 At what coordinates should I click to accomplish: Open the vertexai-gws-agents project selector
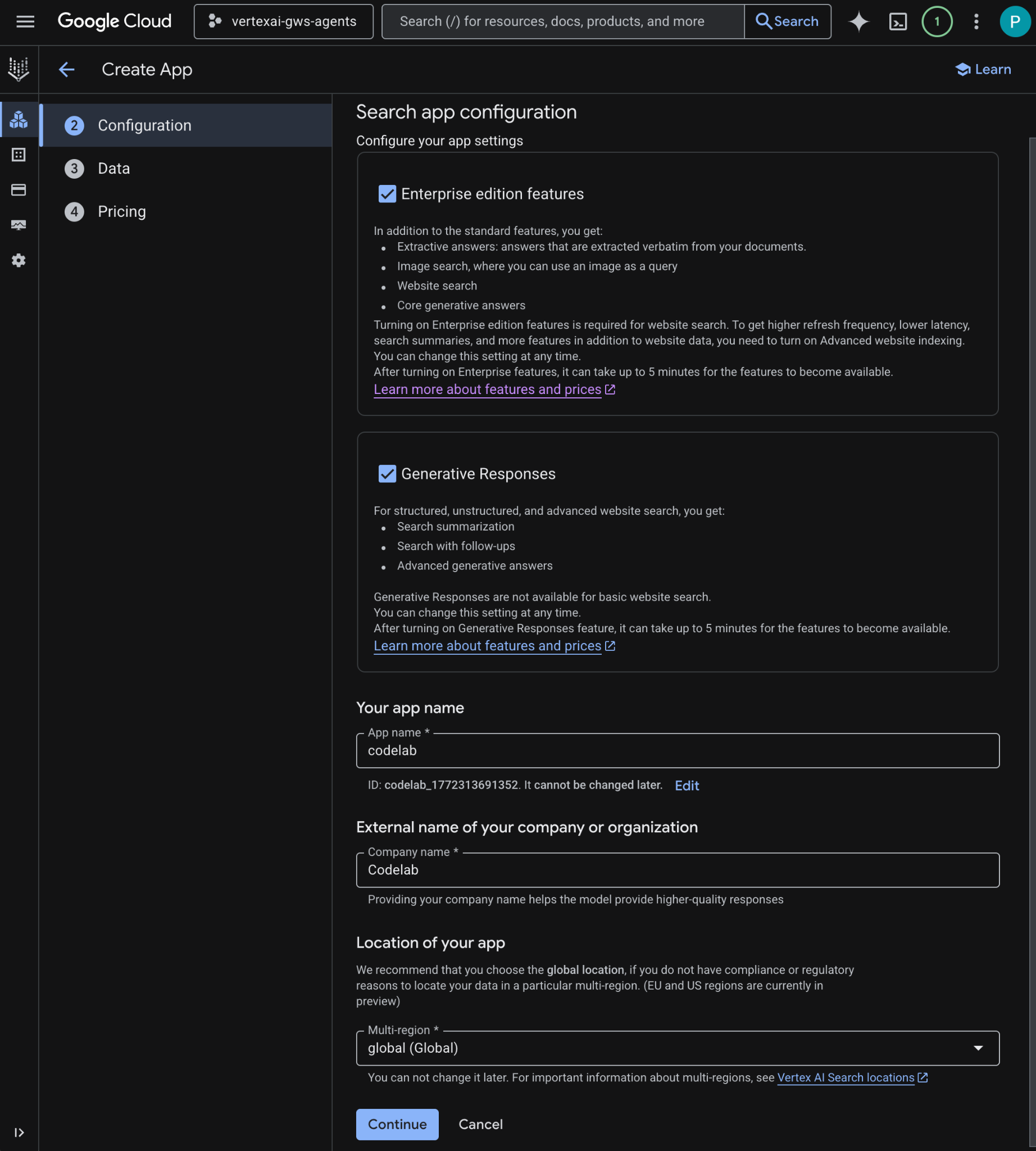[284, 22]
